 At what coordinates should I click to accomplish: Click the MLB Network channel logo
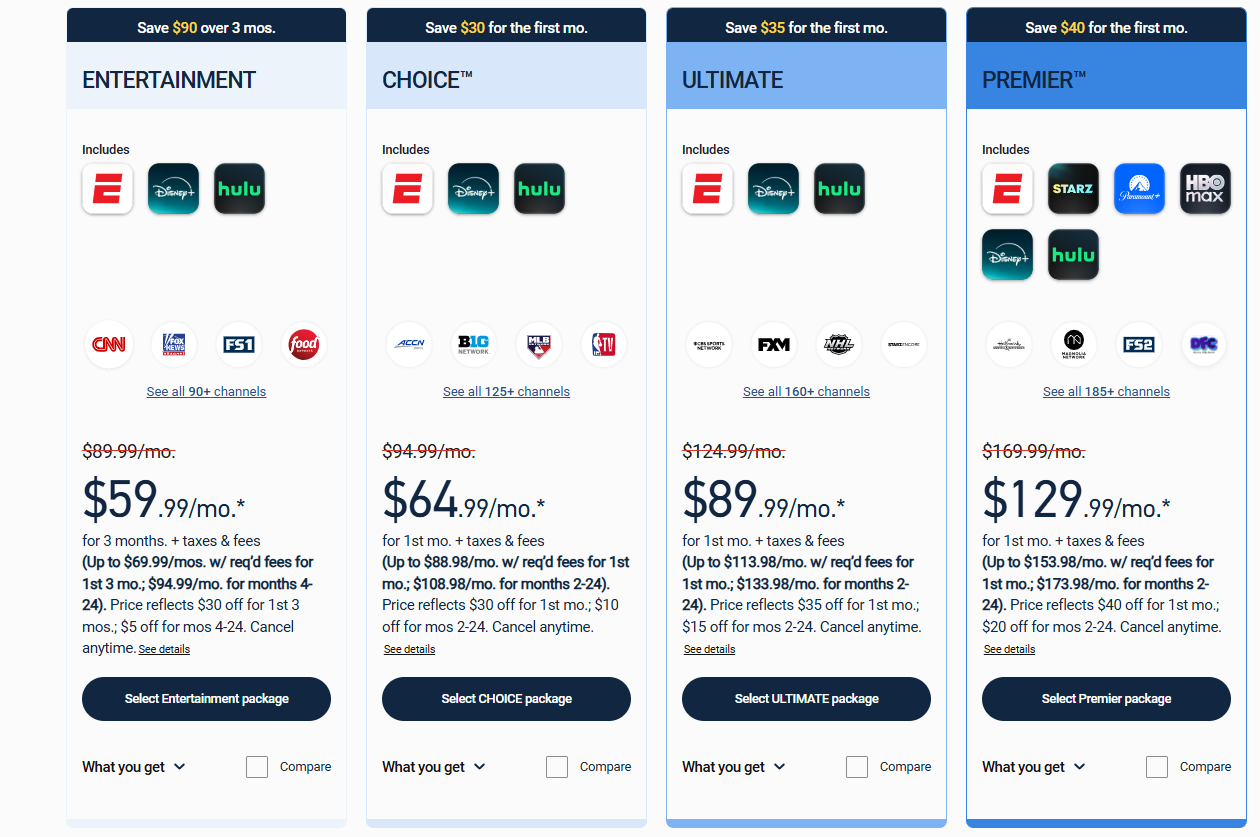539,345
